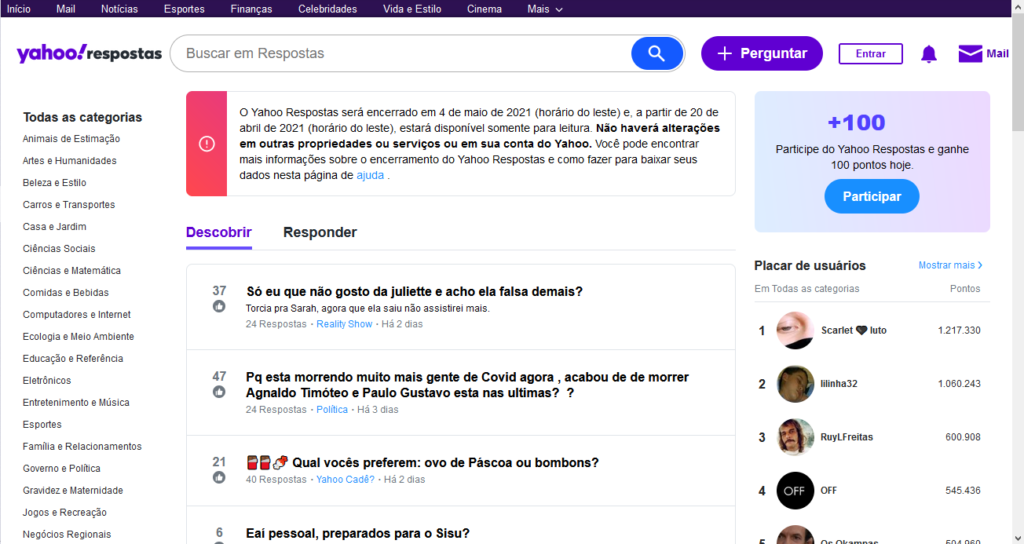Click Todas as categorias heading

point(82,118)
